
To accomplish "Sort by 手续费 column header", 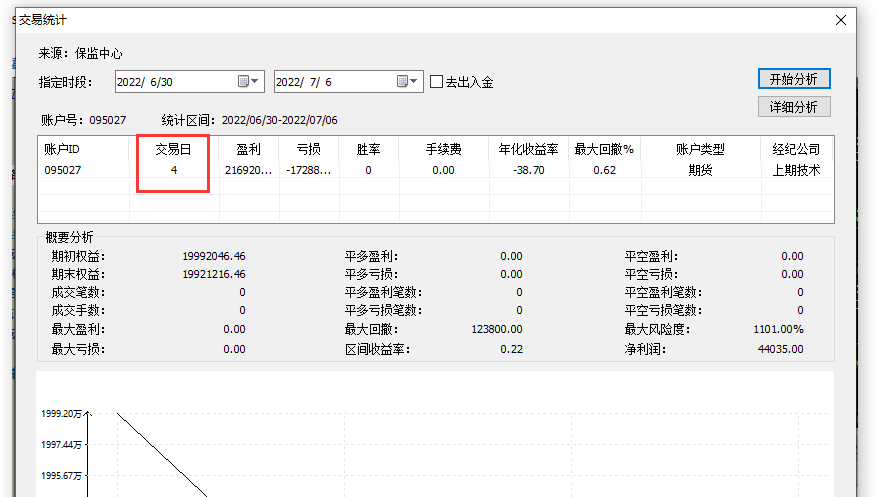I will click(x=444, y=149).
